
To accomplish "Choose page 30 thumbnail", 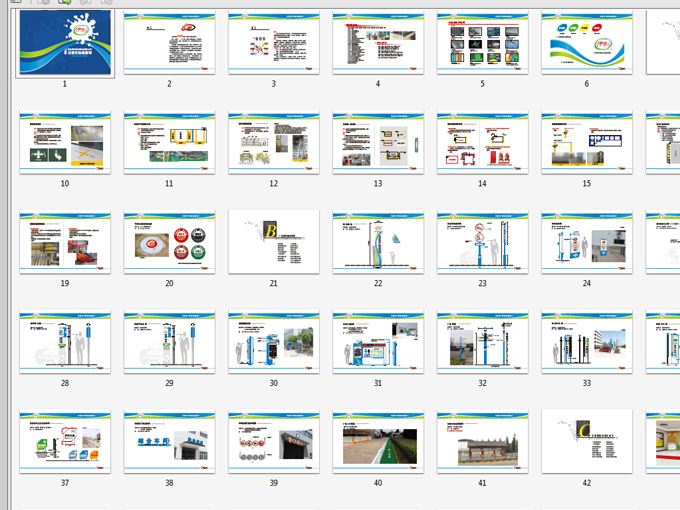I will [274, 342].
